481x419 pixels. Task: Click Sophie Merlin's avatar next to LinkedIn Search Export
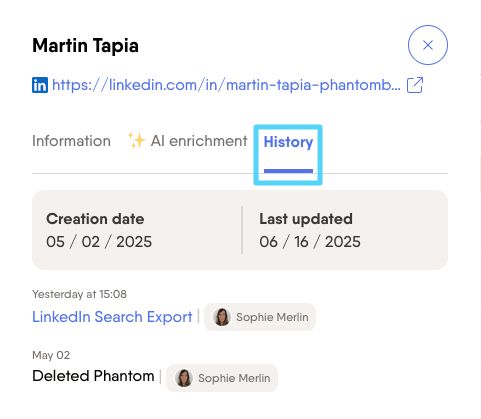tap(222, 317)
